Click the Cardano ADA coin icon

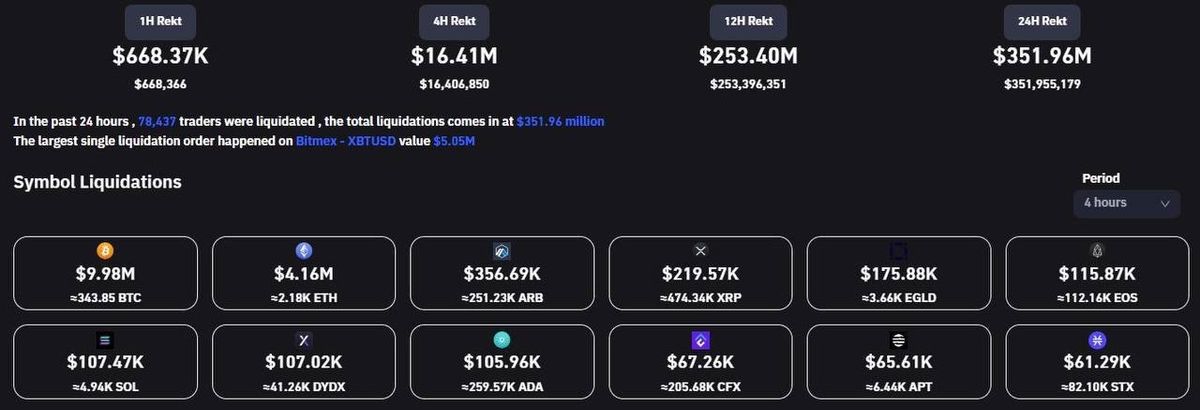502,340
